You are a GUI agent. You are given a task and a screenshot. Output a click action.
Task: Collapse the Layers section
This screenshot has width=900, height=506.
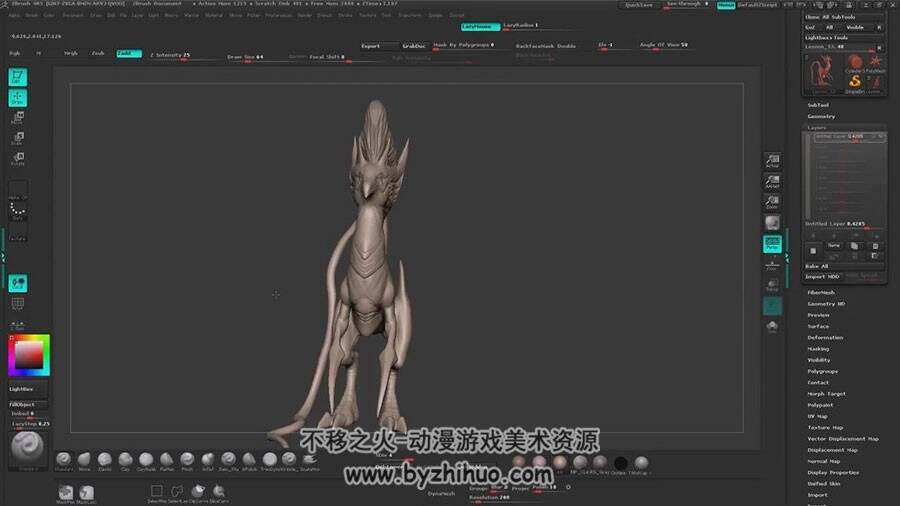(816, 128)
